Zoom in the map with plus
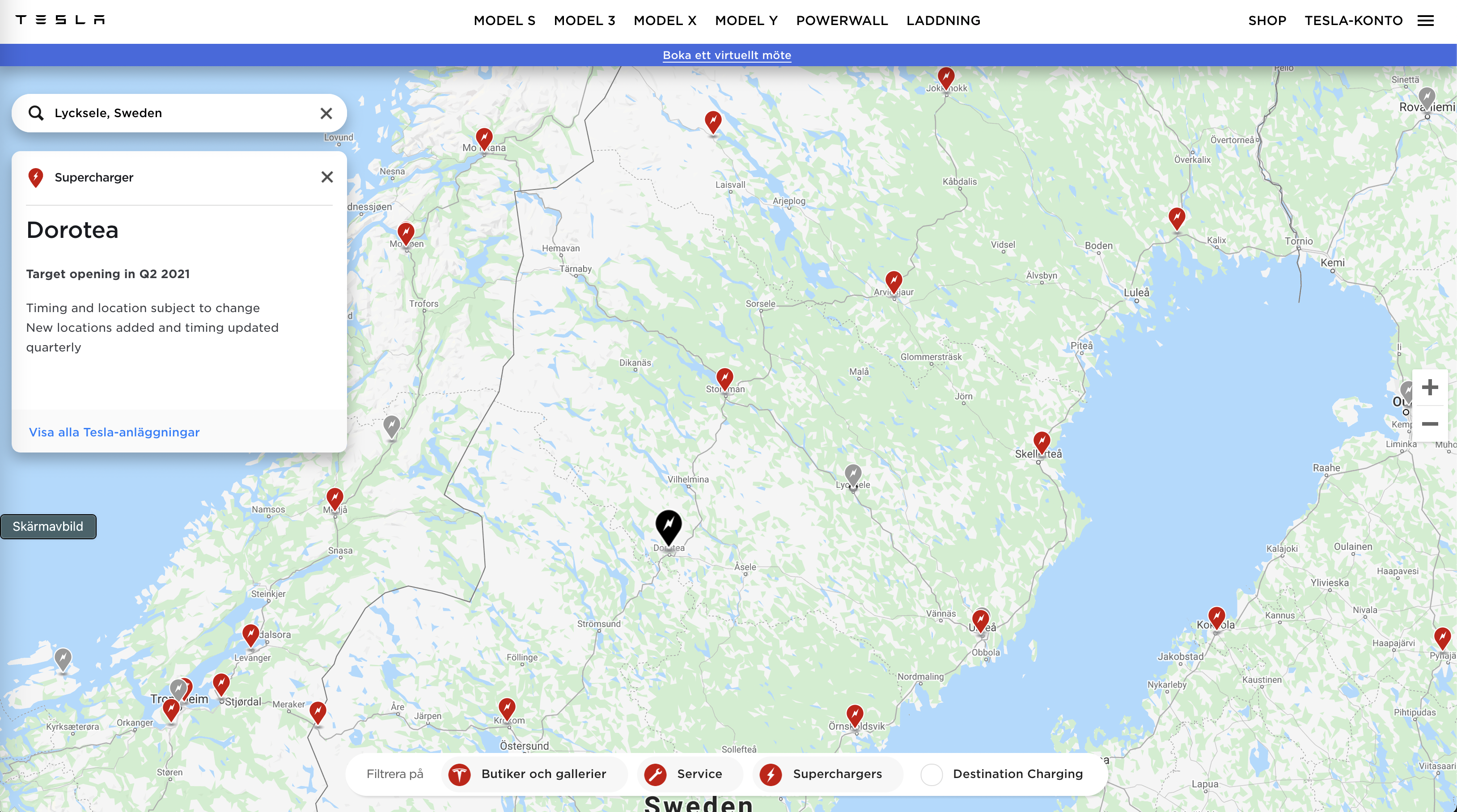1457x812 pixels. click(x=1429, y=387)
